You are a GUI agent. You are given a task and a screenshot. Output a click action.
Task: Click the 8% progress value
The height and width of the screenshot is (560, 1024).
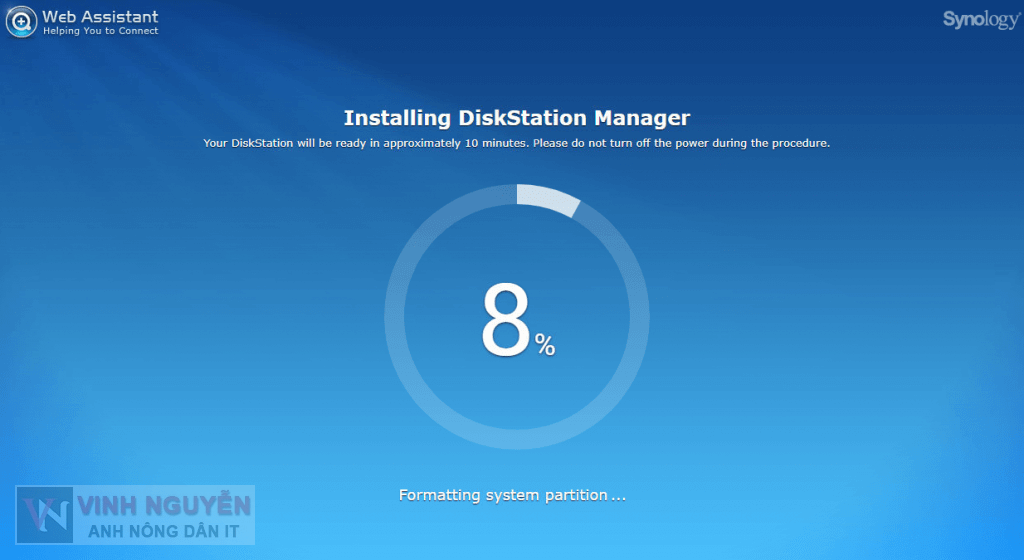(518, 320)
